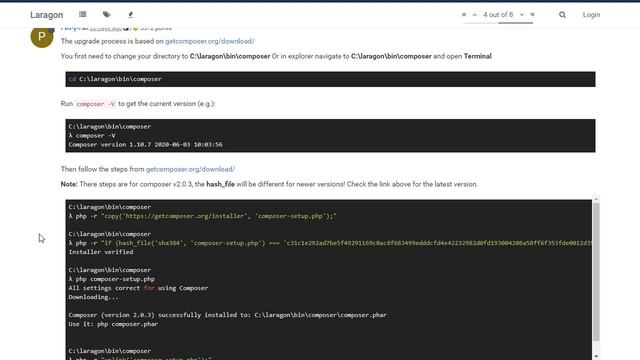640x360 pixels.
Task: Click the hash_file sha384 command line
Action: coord(330,243)
